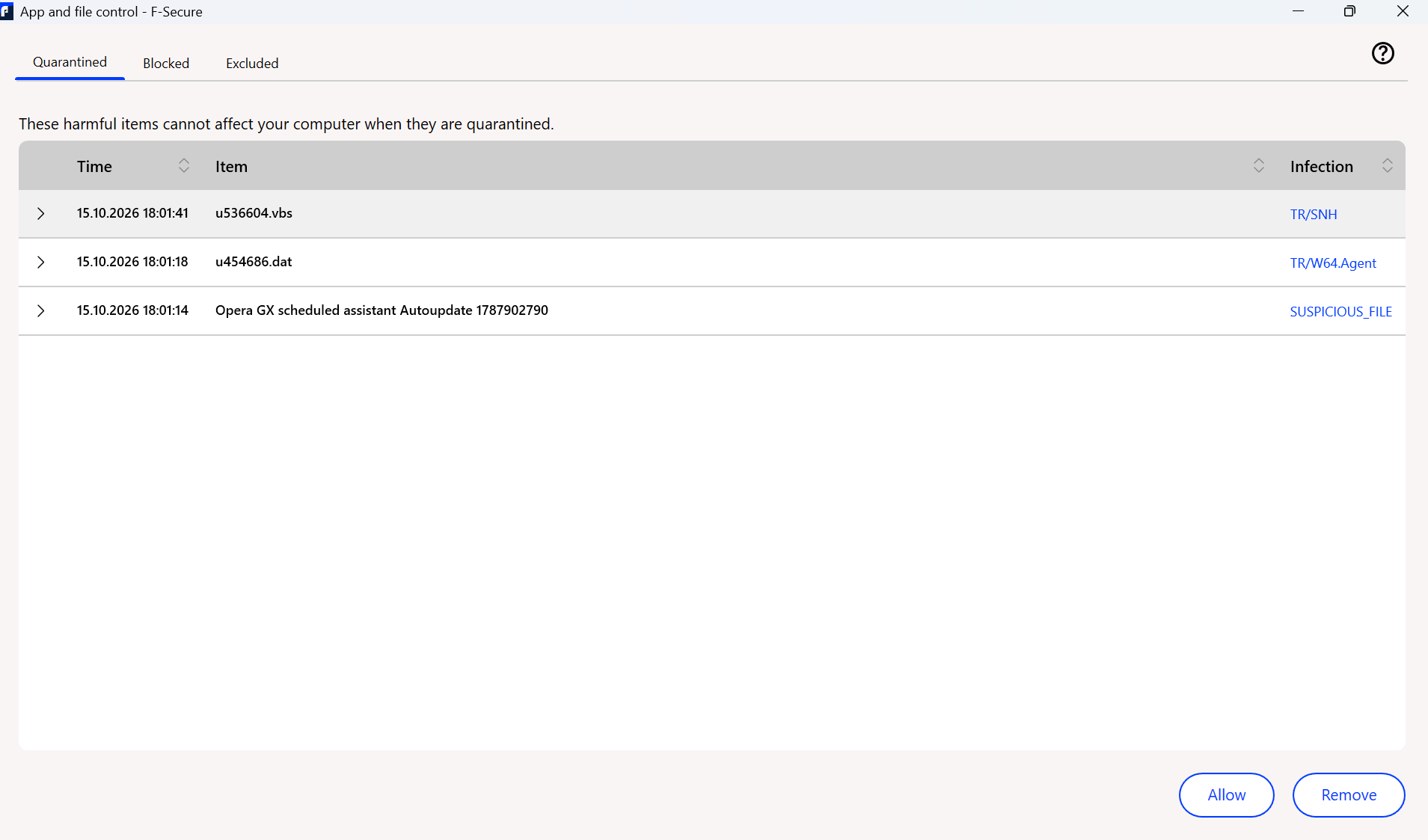This screenshot has height=840, width=1428.
Task: Click the 15.10.2026 18:01:41 timestamp
Action: (132, 213)
